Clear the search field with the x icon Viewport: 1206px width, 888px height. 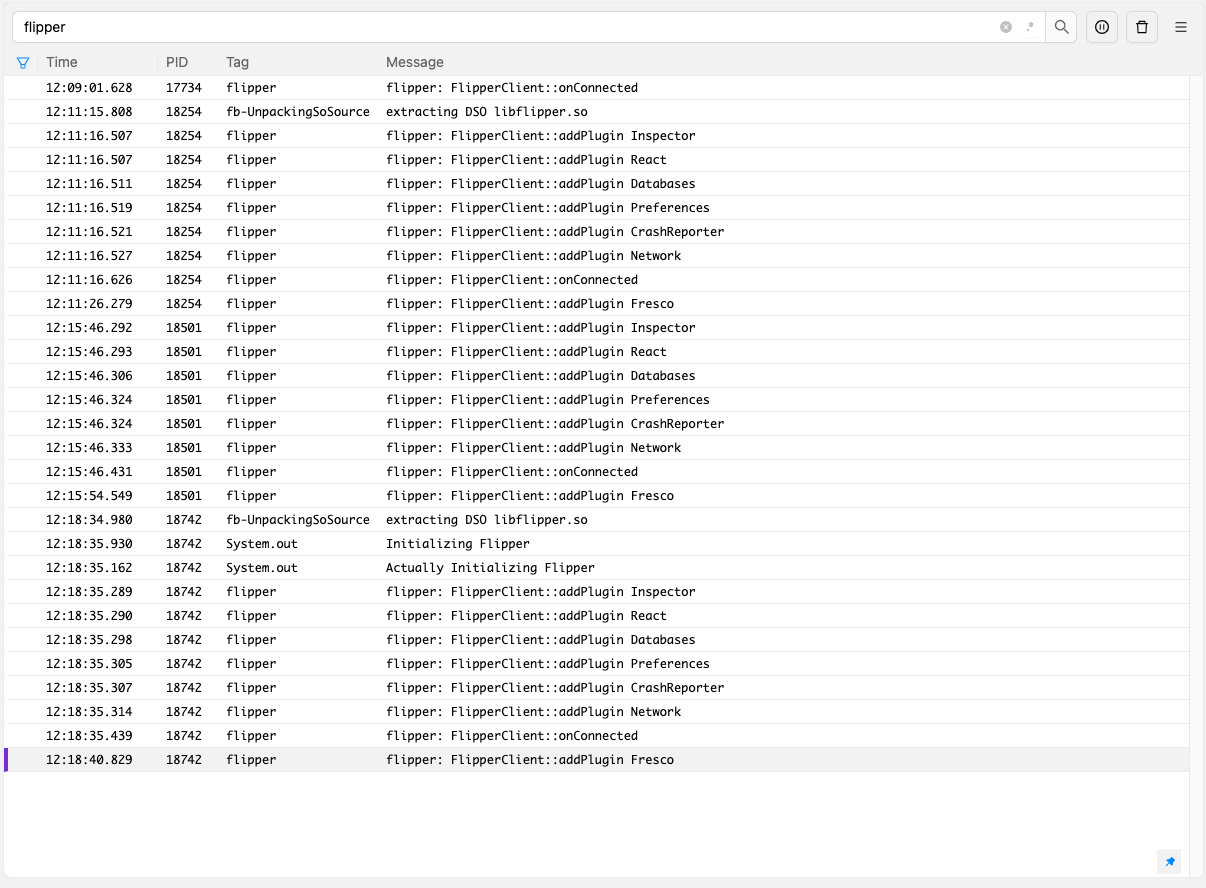click(x=1005, y=27)
